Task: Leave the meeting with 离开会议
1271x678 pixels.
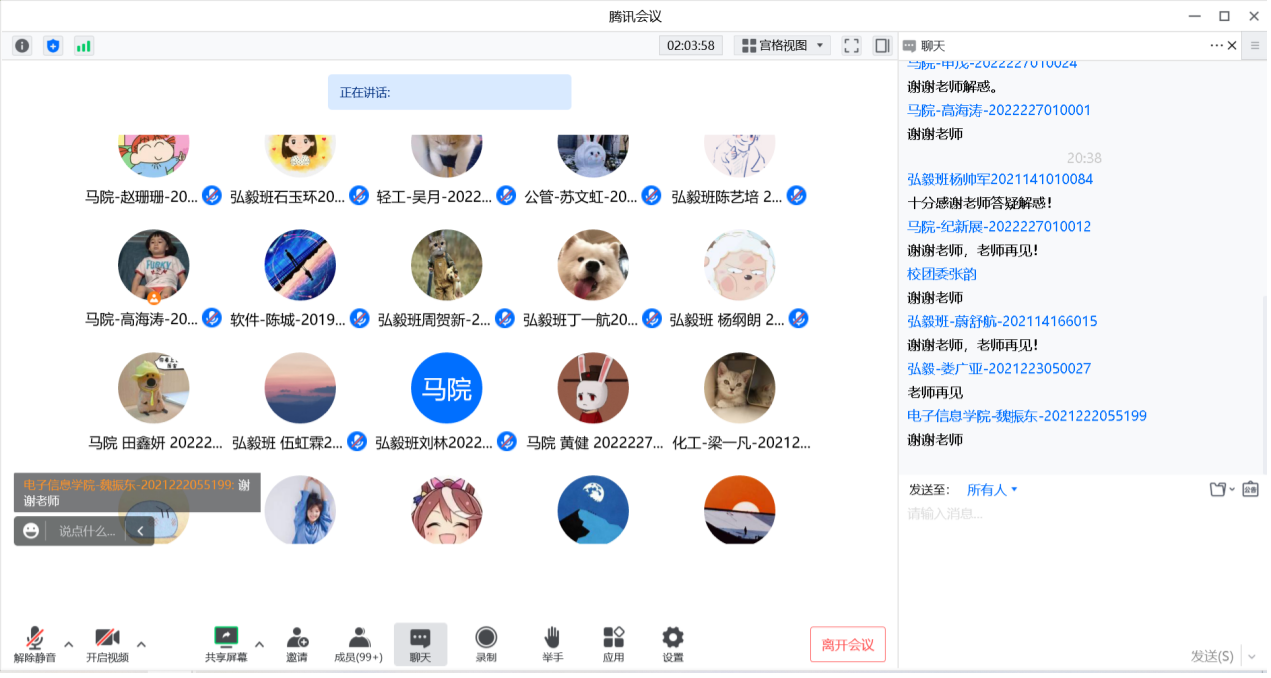Action: click(847, 645)
